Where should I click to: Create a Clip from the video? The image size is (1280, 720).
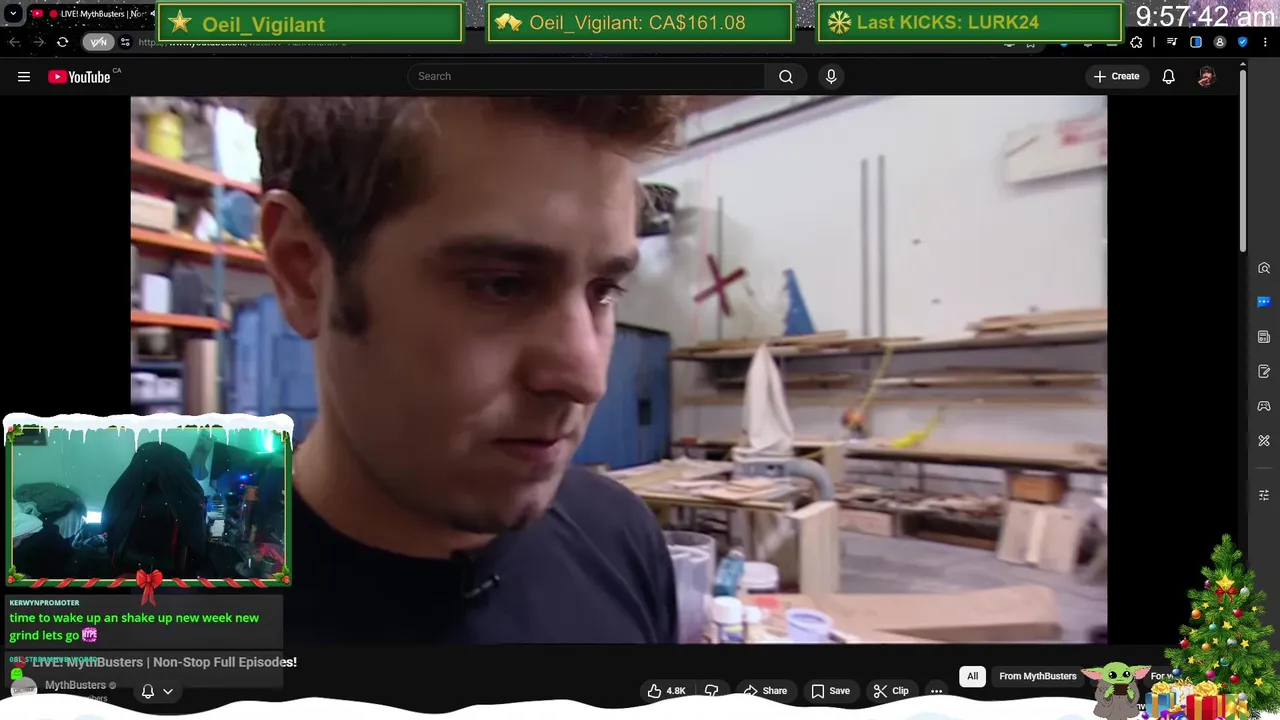tap(891, 691)
